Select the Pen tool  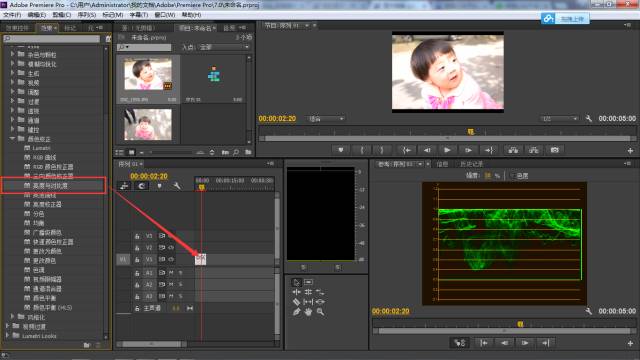[297, 311]
